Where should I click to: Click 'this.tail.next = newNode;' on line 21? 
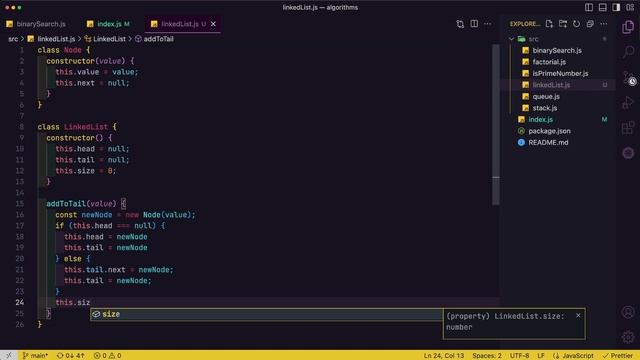(119, 270)
